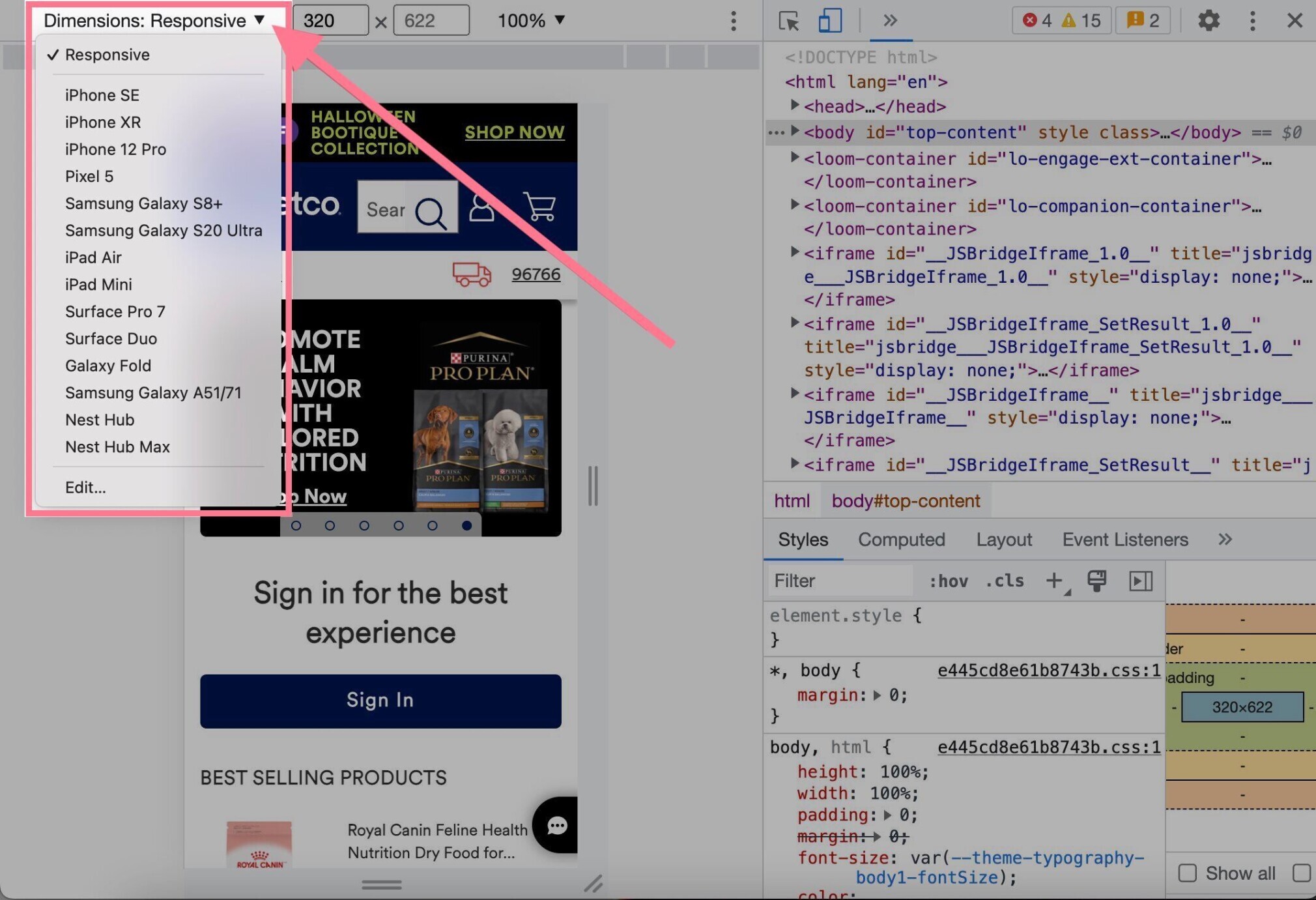Select the third carousel dot
This screenshot has width=1316, height=900.
click(364, 525)
